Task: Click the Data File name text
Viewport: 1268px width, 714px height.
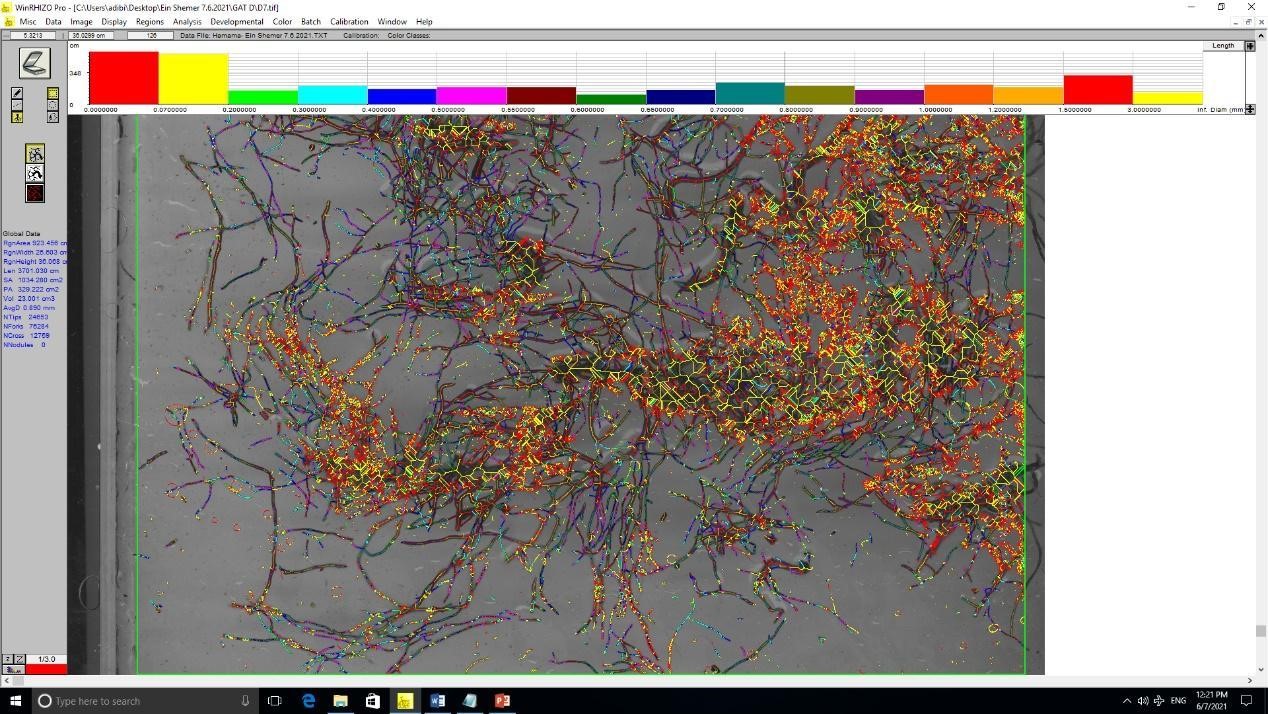Action: click(x=254, y=36)
